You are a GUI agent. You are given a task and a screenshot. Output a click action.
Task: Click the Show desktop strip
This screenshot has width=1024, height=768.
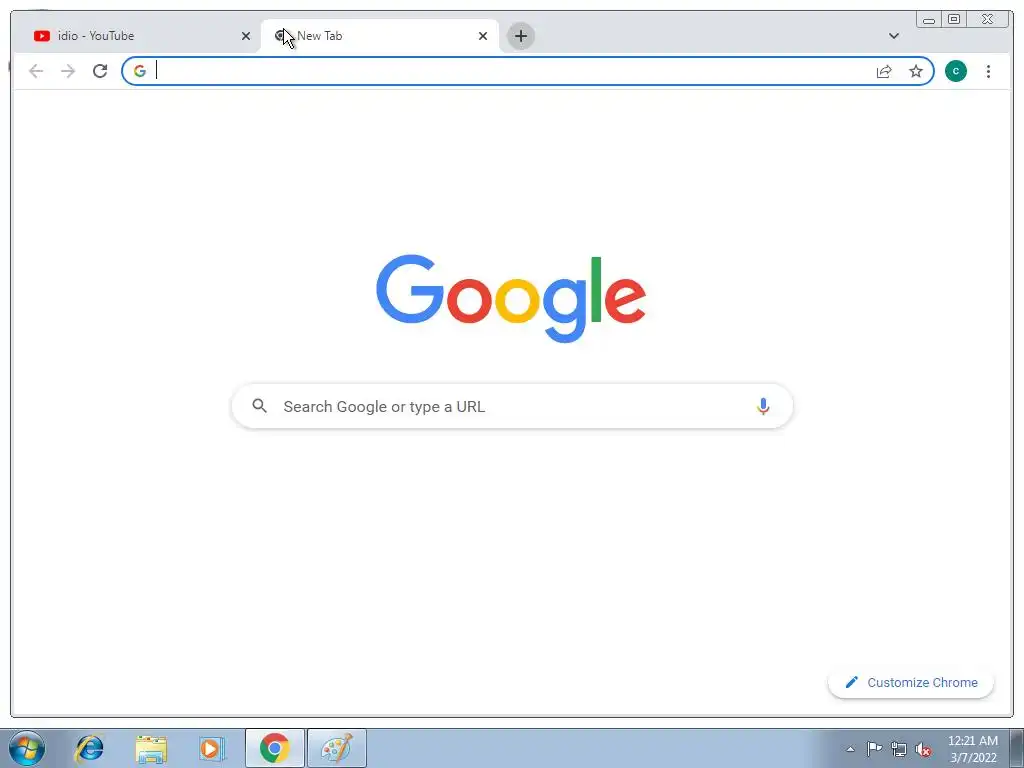pos(1017,748)
